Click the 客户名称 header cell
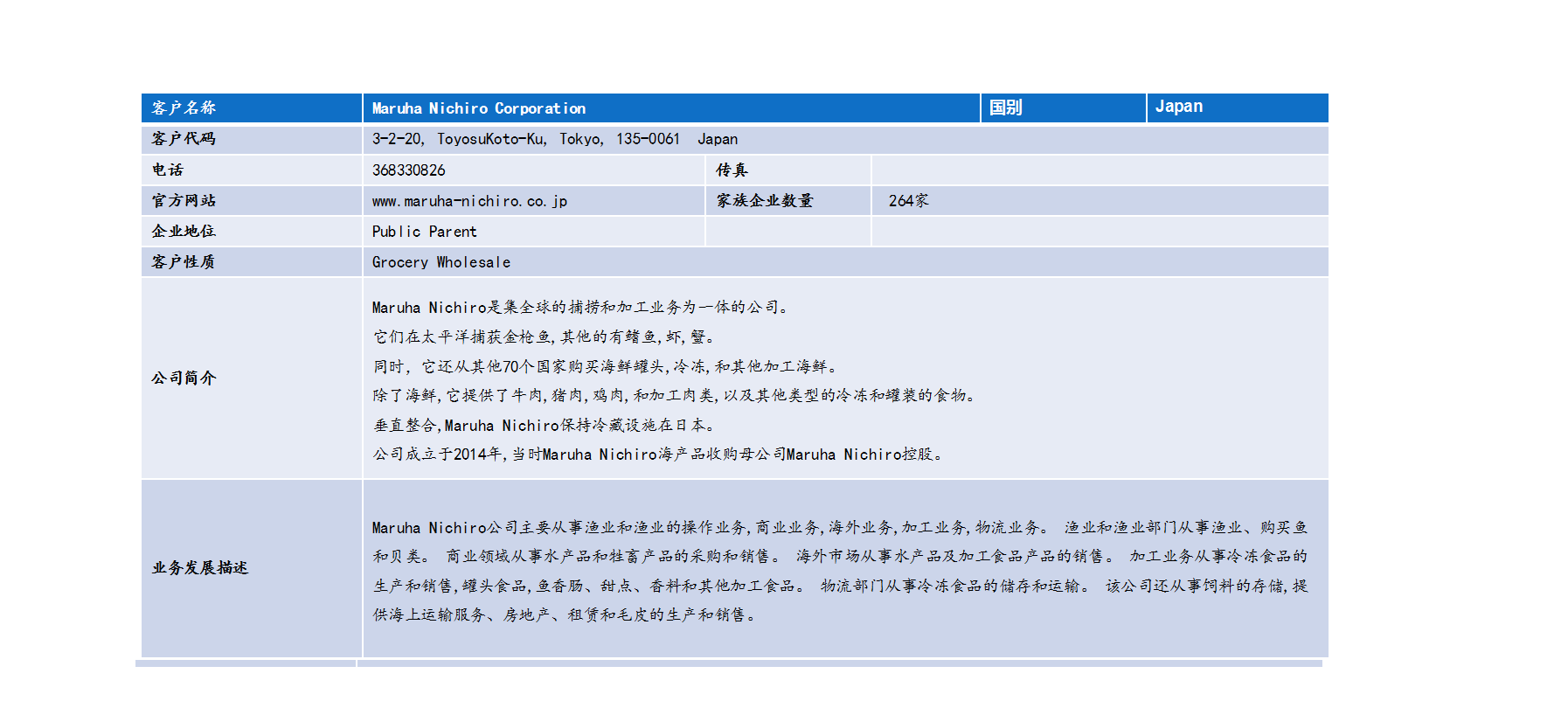This screenshot has width=1568, height=701. (x=252, y=108)
